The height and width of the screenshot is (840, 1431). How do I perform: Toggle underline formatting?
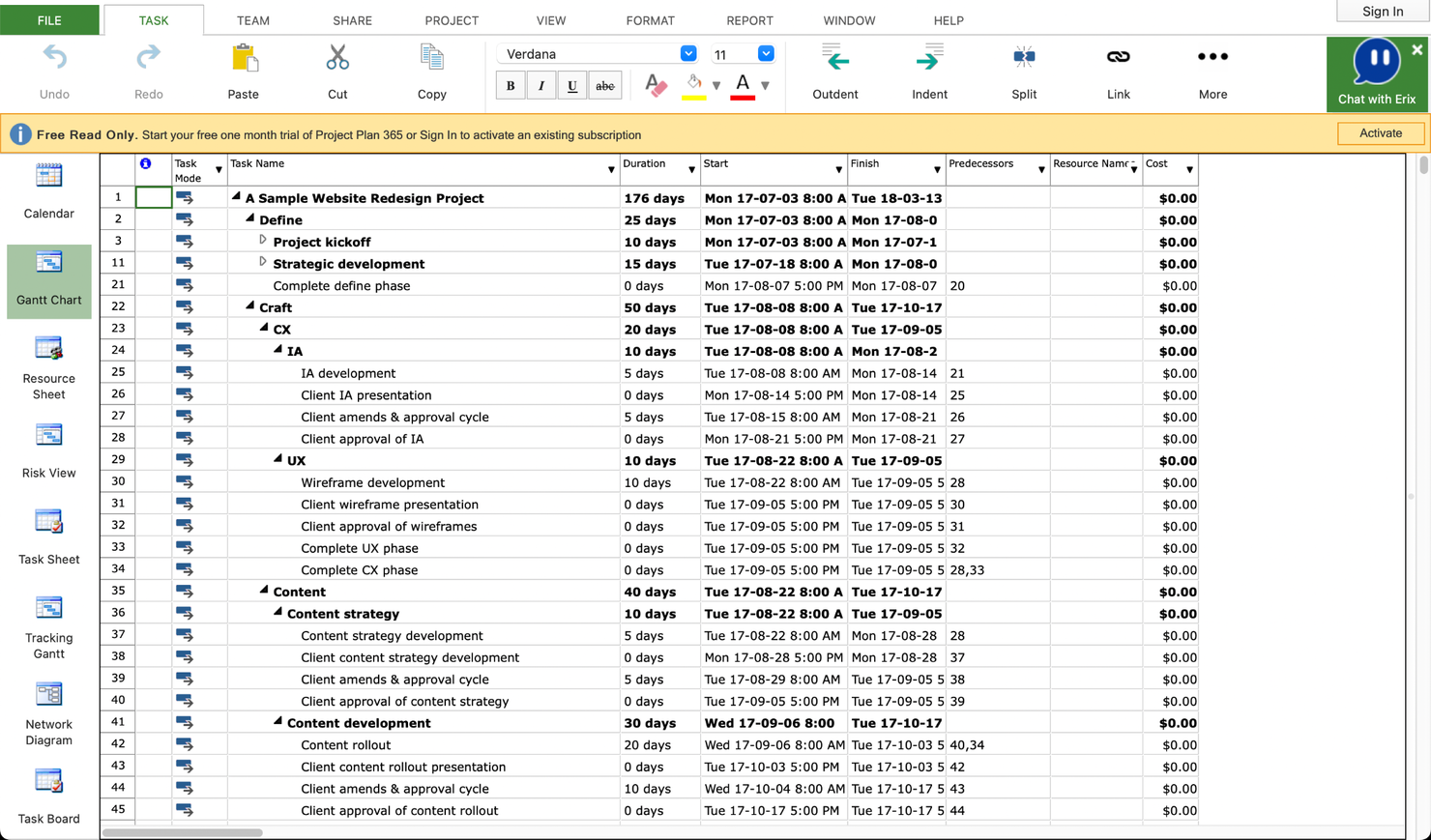pos(572,86)
